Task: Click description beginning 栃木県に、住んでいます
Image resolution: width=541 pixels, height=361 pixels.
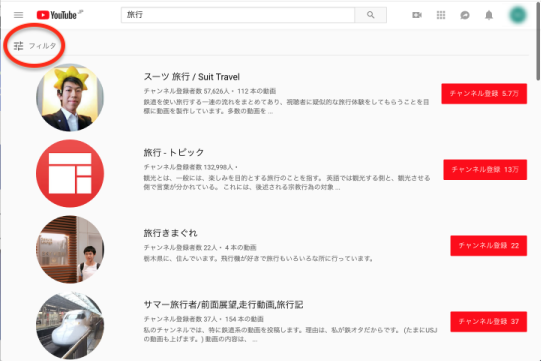Action: pos(258,258)
